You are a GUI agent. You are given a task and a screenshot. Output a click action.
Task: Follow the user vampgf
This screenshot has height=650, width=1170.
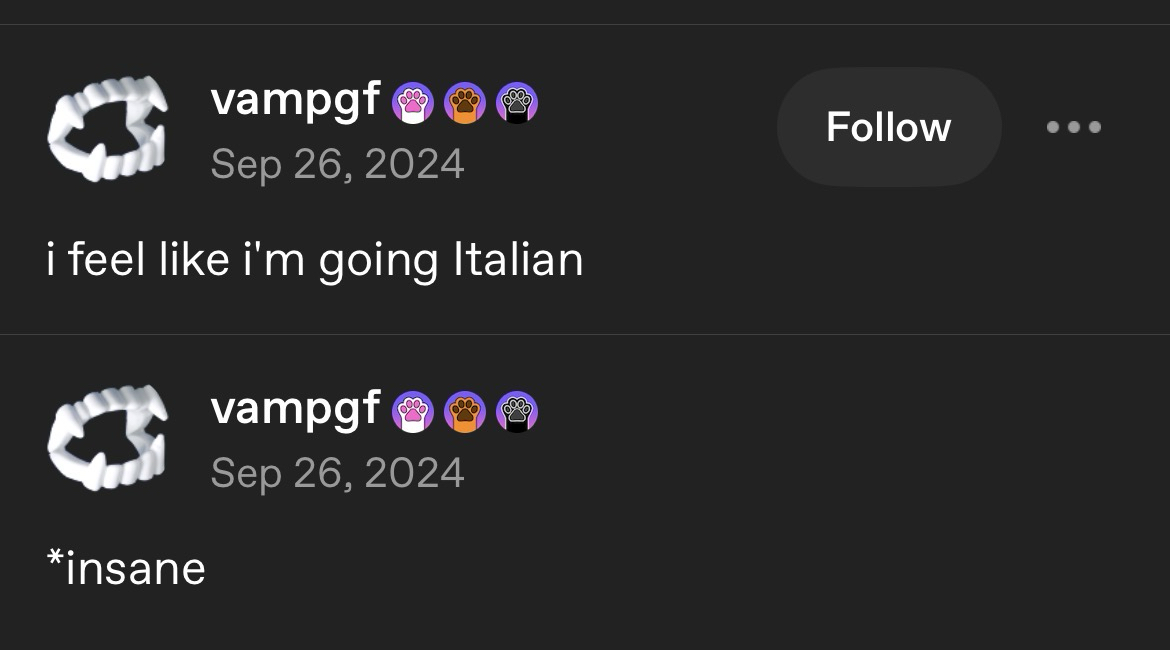coord(888,127)
